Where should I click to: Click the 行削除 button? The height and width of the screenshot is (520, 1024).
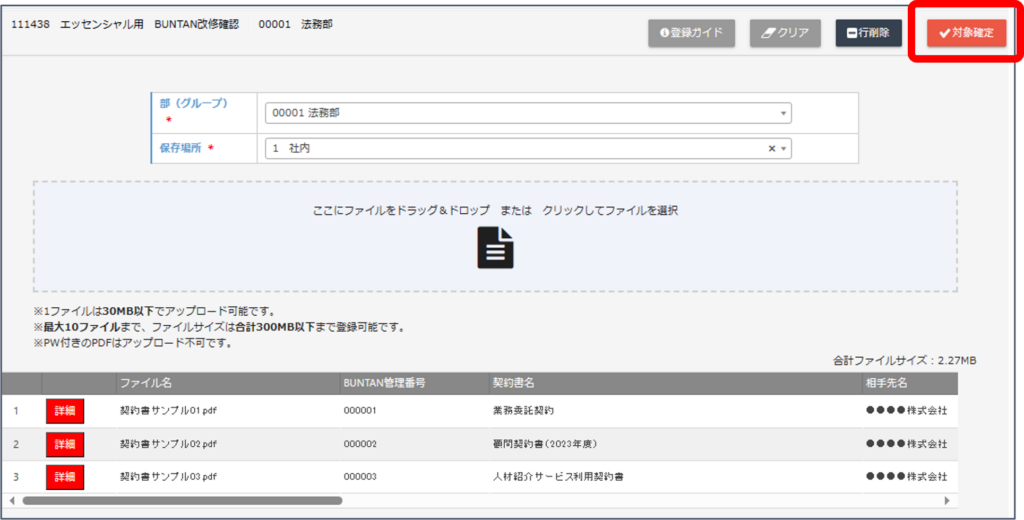tap(868, 33)
